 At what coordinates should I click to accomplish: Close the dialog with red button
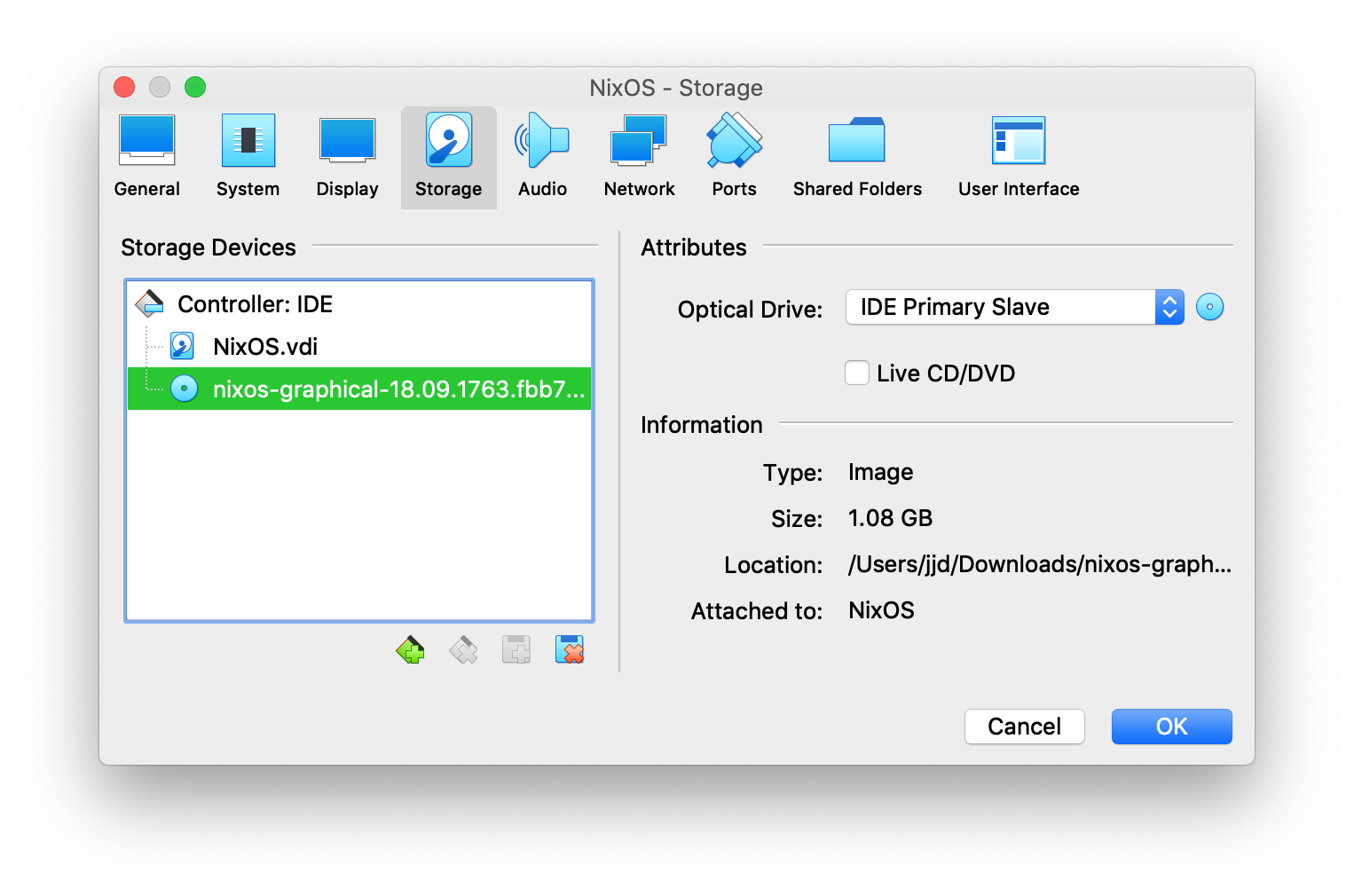pyautogui.click(x=124, y=87)
